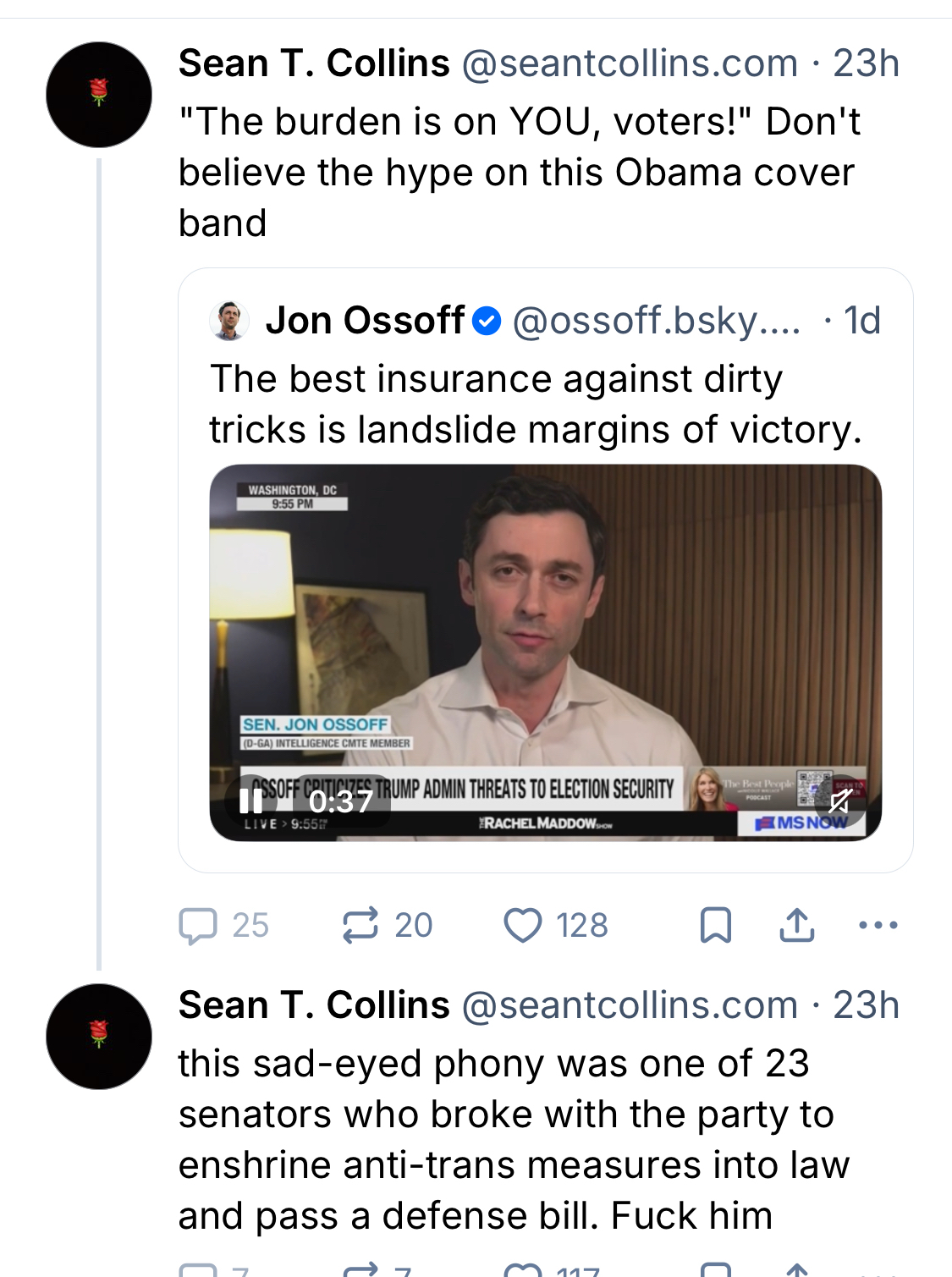Bookmark the first Sean T. Collins post
952x1277 pixels.
click(x=715, y=925)
